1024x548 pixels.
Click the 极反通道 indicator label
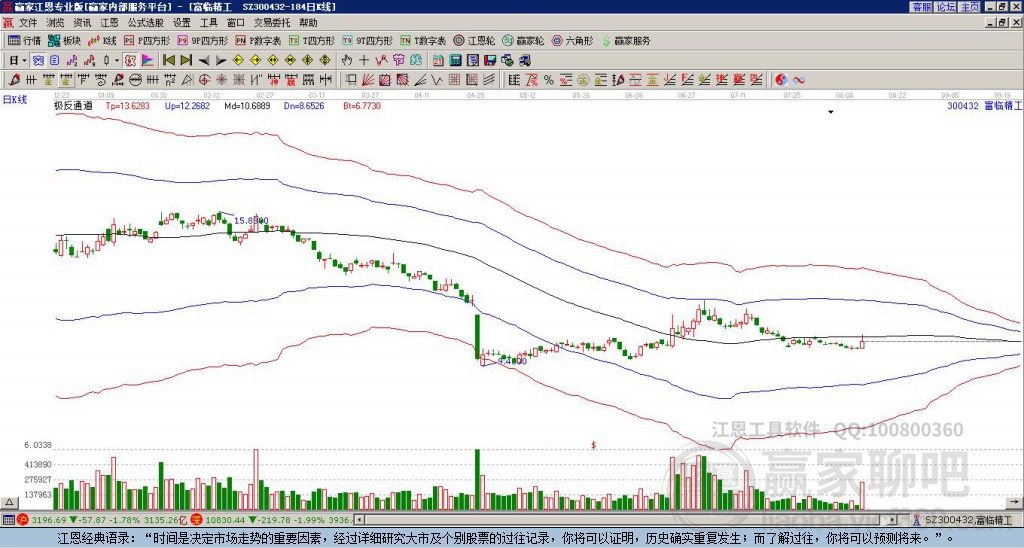point(73,105)
